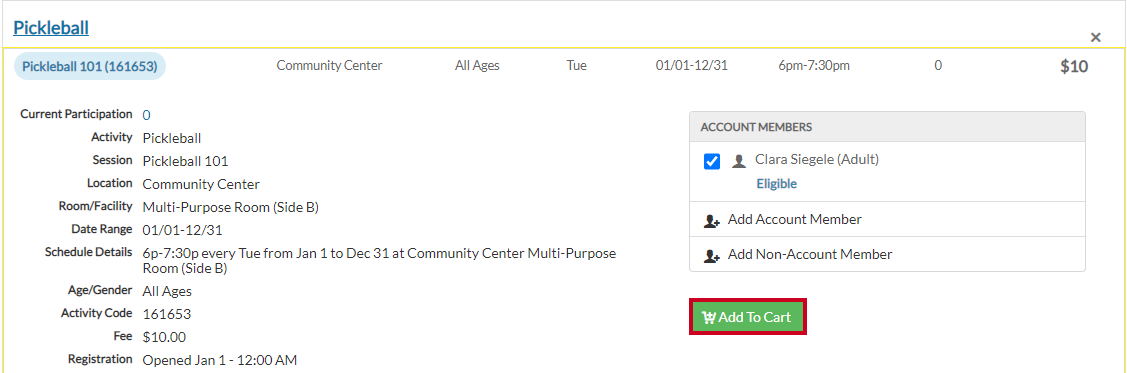Click the 6pm-7:30pm time in session row
The width and height of the screenshot is (1127, 373).
[x=814, y=65]
